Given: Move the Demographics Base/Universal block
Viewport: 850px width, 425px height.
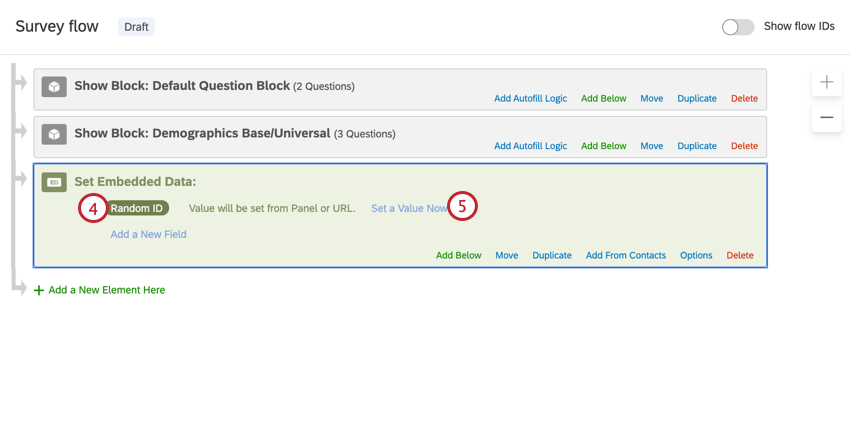Looking at the screenshot, I should click(x=652, y=146).
